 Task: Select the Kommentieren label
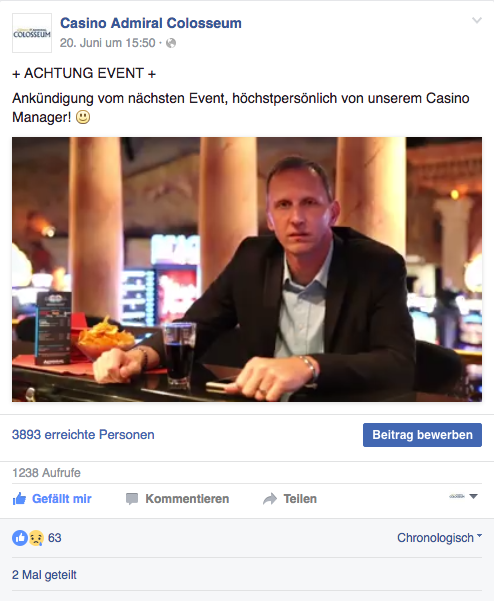click(x=187, y=499)
